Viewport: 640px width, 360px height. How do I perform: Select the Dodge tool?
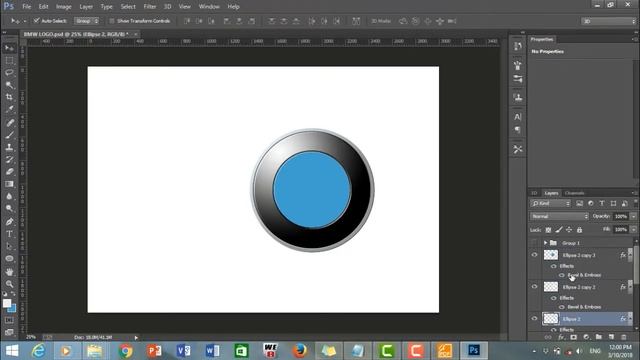(x=9, y=209)
